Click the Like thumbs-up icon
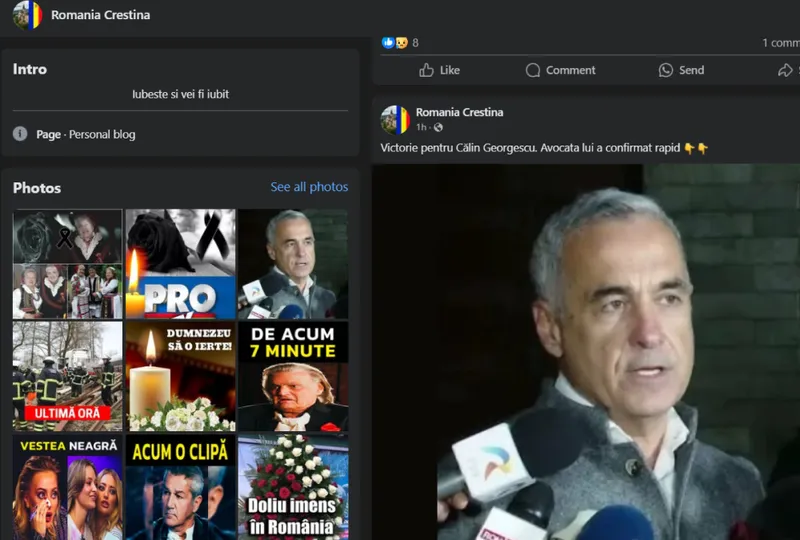800x540 pixels. point(427,70)
